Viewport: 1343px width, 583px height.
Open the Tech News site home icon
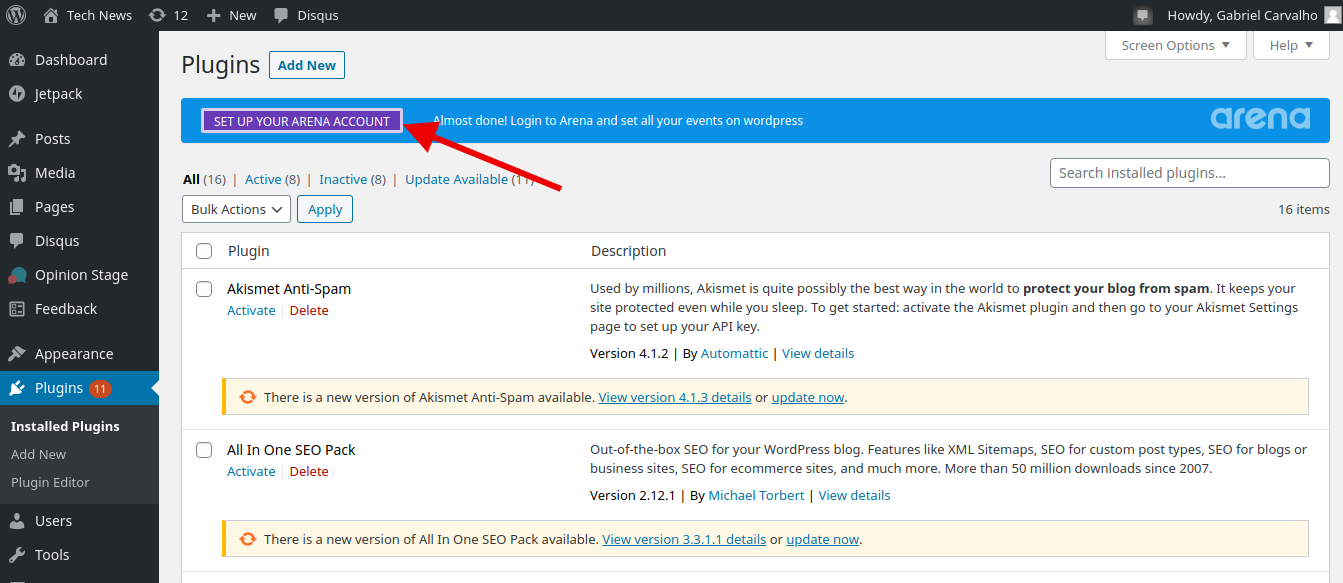pyautogui.click(x=51, y=15)
